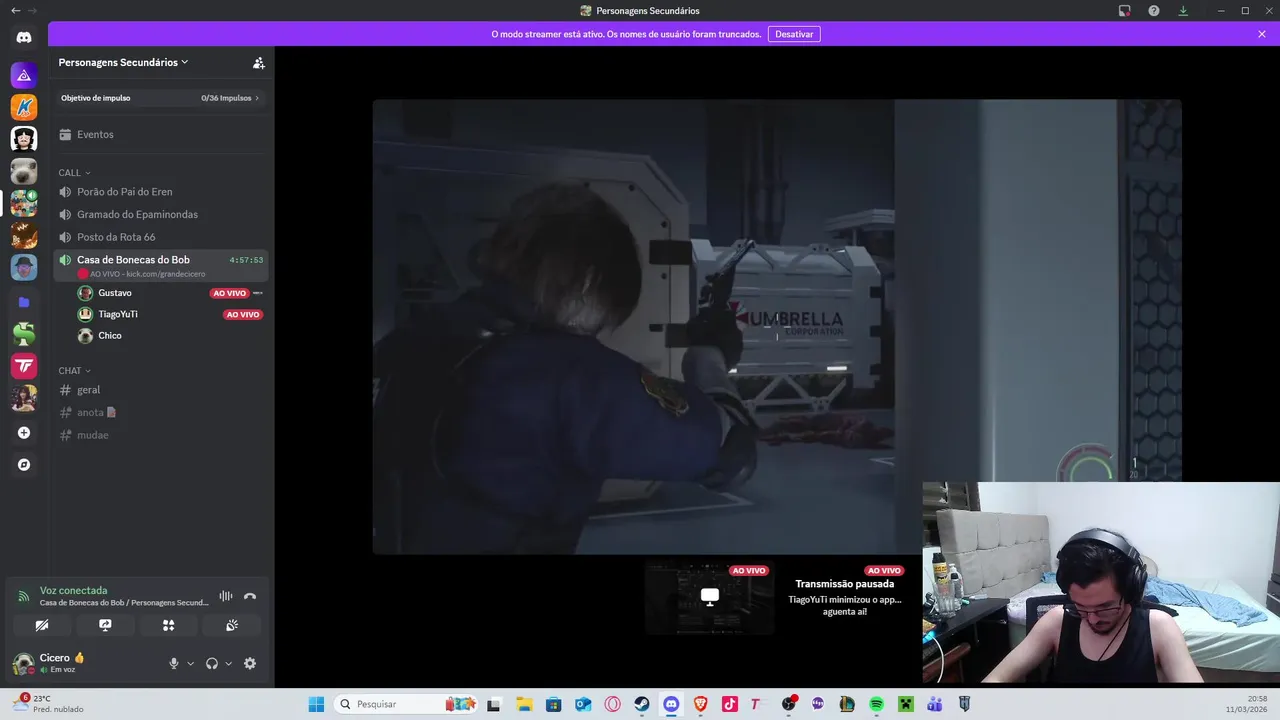
Task: Open the orange K server icon
Action: (24, 107)
